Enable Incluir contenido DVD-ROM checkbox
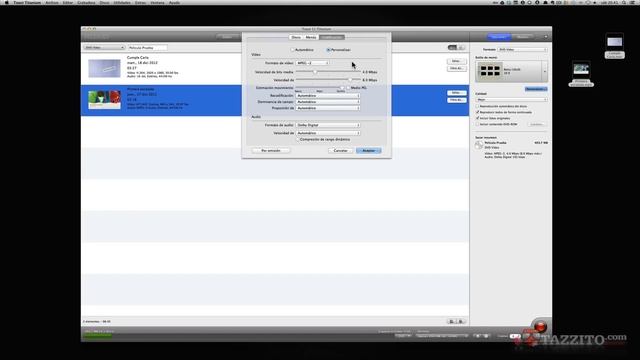This screenshot has height=360, width=640. tap(478, 124)
